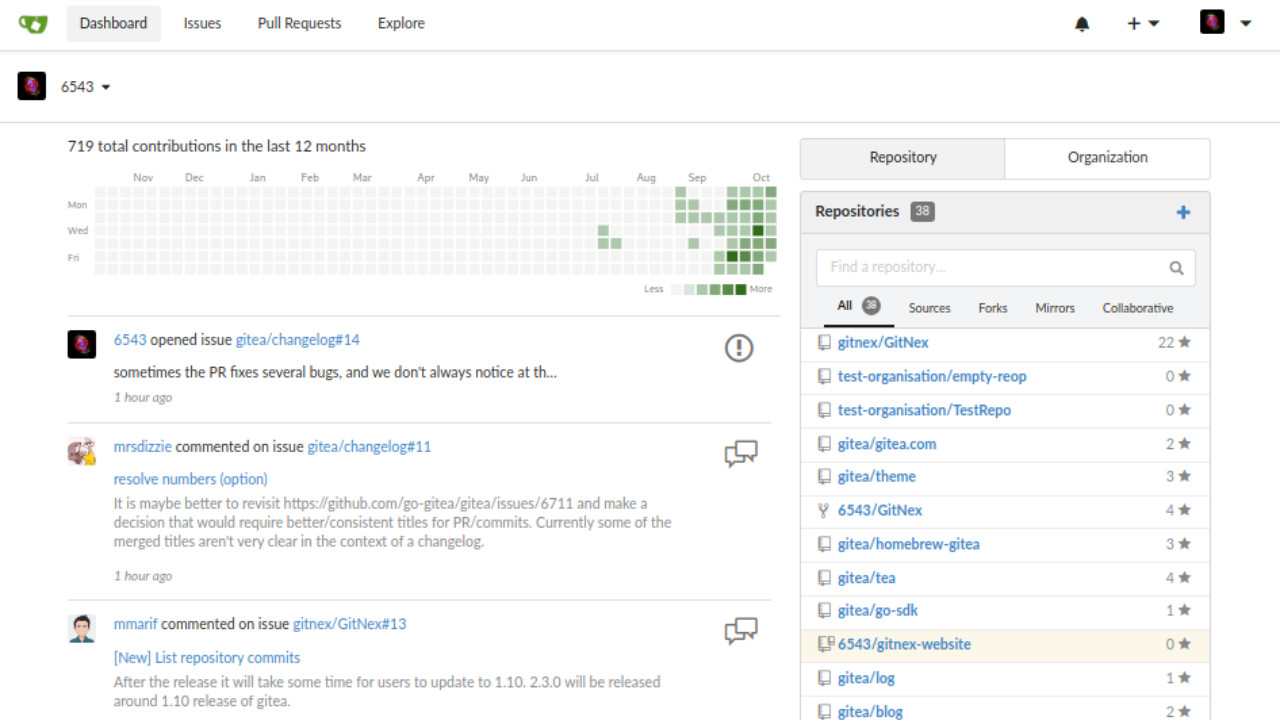Click the fork icon next to 6543/GitNex

[x=824, y=510]
